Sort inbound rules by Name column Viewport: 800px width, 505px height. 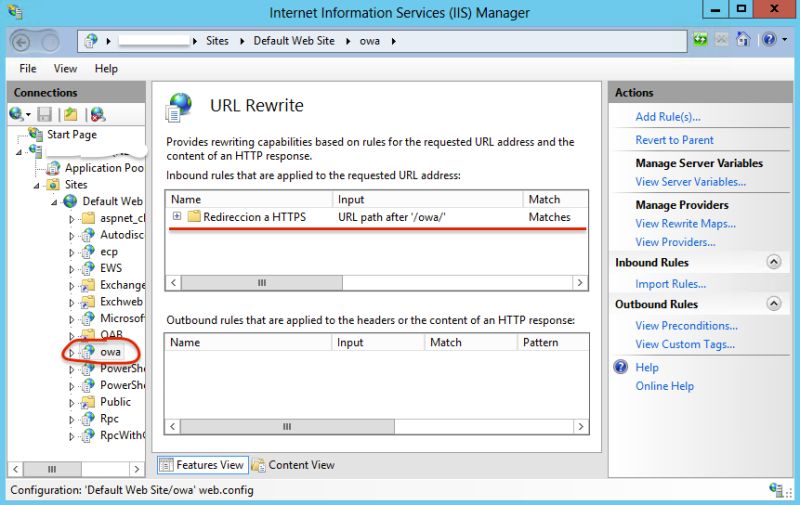(x=249, y=199)
